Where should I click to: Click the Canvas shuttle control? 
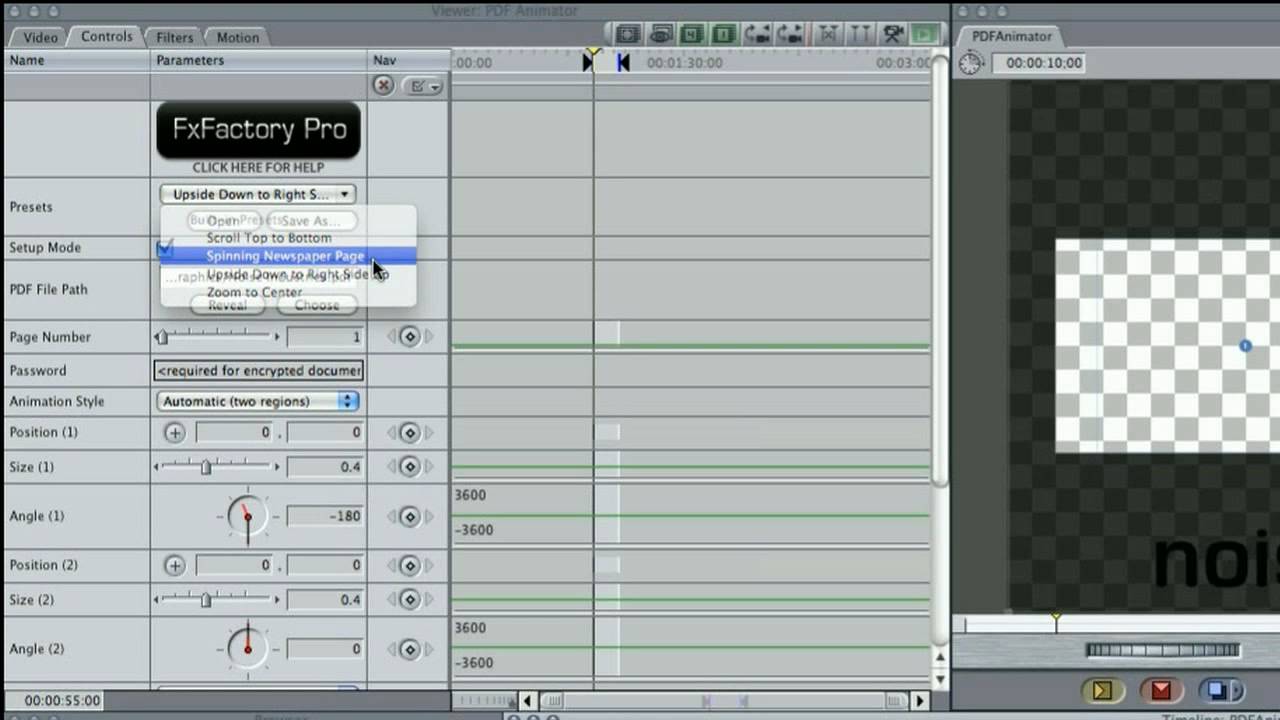click(1162, 650)
